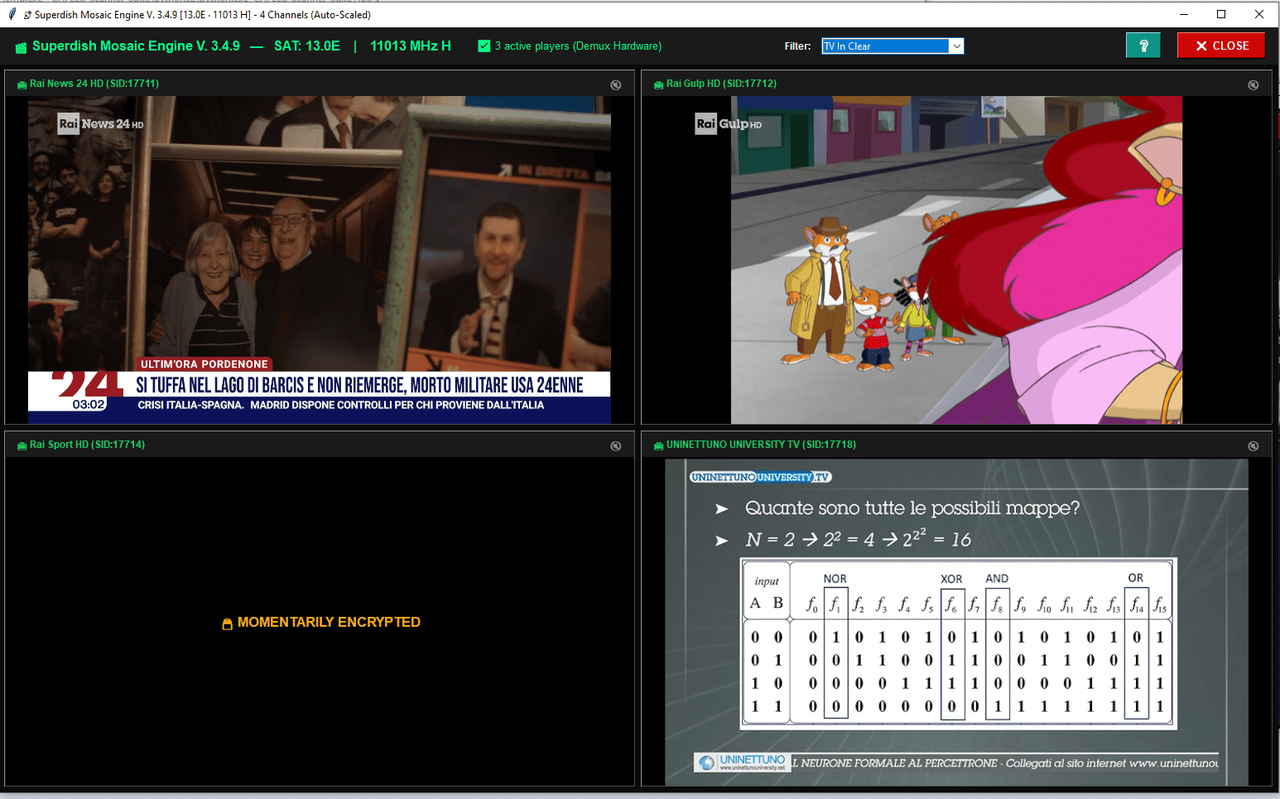Maximize the Superdish Mosaic Engine window
This screenshot has width=1280, height=799.
[1221, 14]
